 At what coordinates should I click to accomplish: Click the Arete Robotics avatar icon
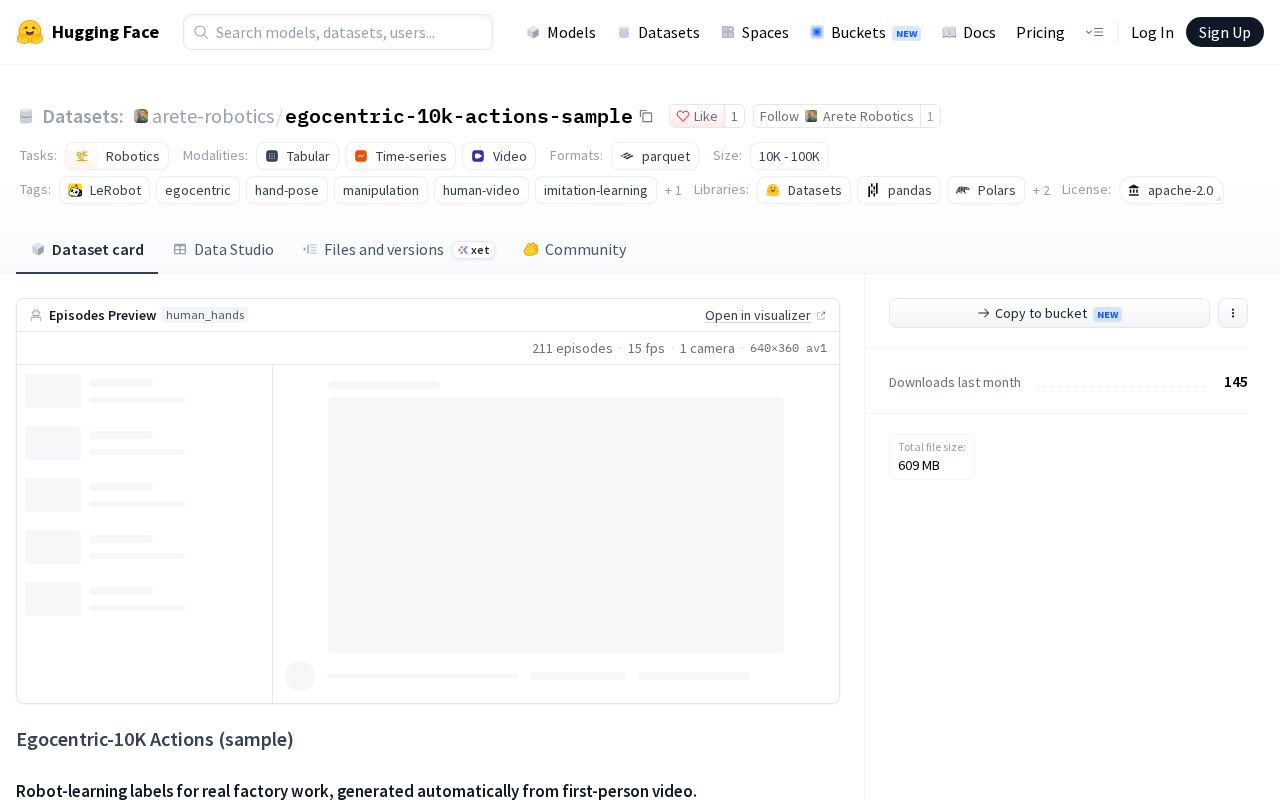[x=141, y=116]
